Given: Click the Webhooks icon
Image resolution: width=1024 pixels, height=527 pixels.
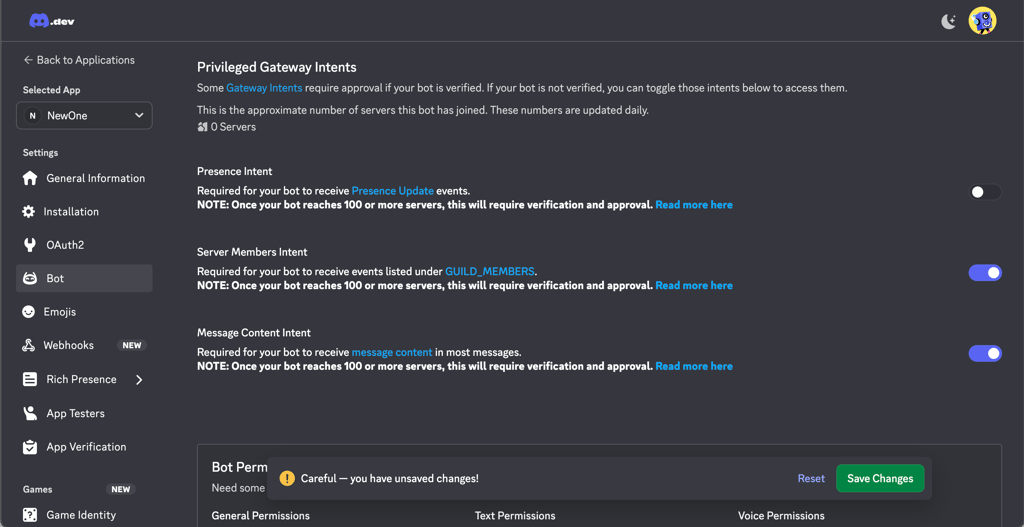Looking at the screenshot, I should (x=28, y=345).
